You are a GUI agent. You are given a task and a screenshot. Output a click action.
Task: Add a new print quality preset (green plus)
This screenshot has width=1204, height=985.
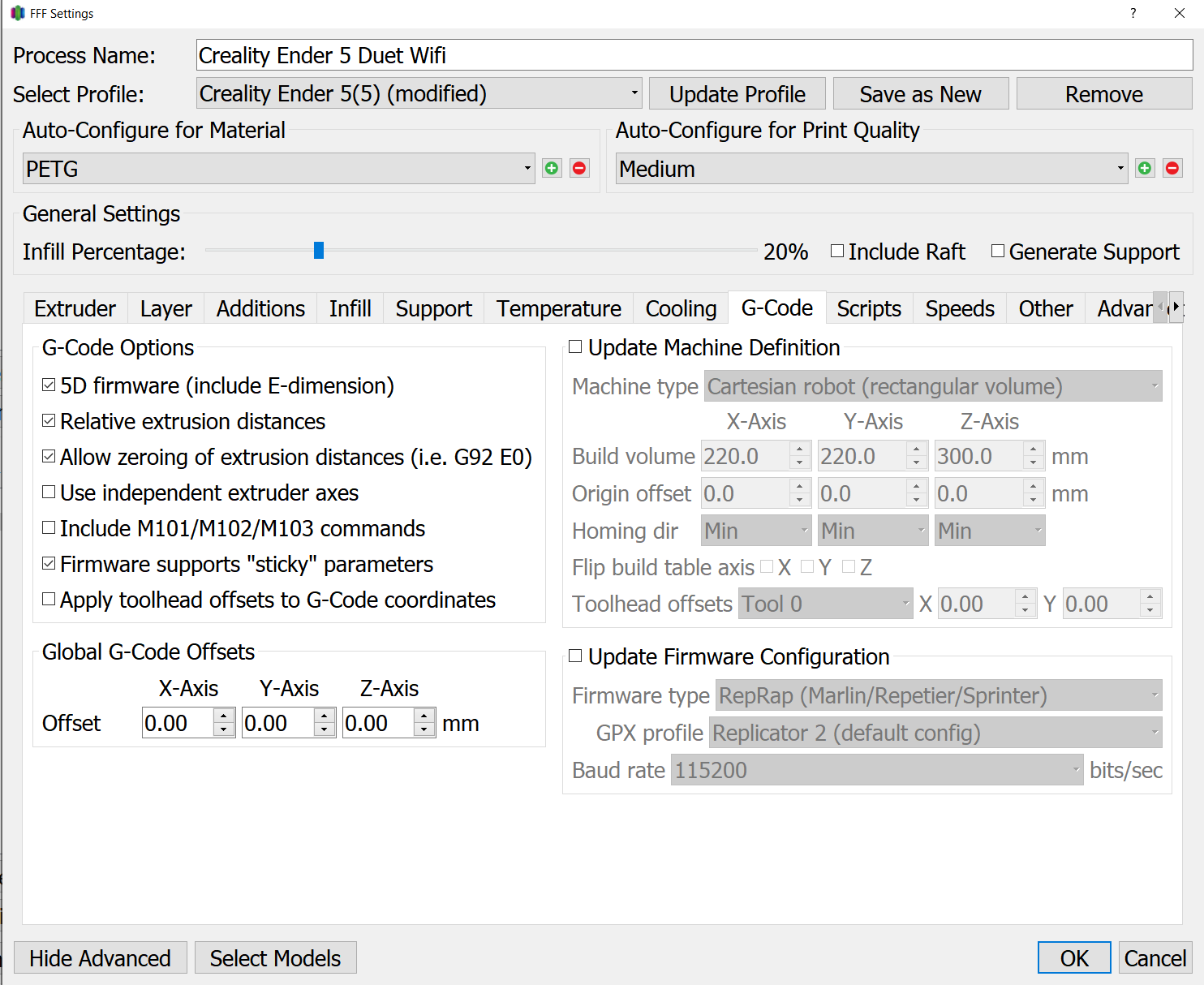(1145, 168)
